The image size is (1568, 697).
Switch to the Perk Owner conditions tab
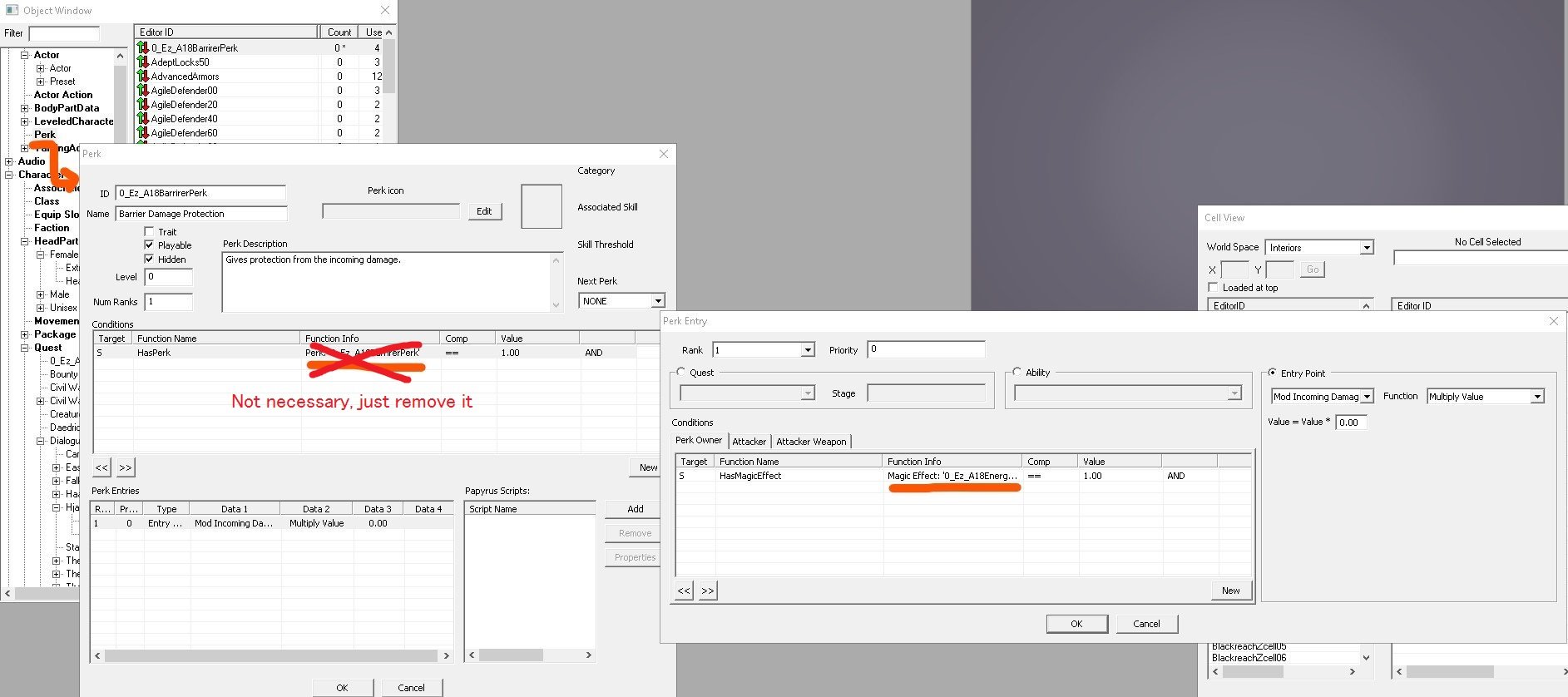pyautogui.click(x=699, y=440)
